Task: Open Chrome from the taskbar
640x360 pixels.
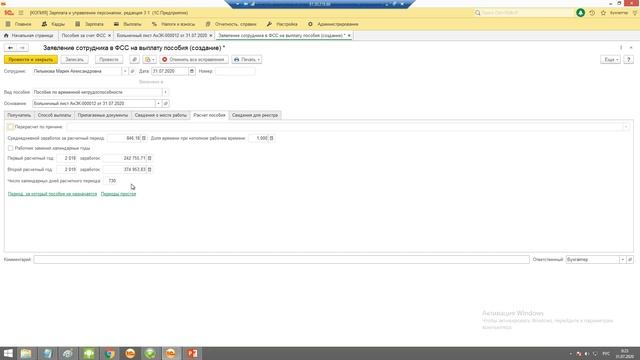Action: (x=109, y=353)
